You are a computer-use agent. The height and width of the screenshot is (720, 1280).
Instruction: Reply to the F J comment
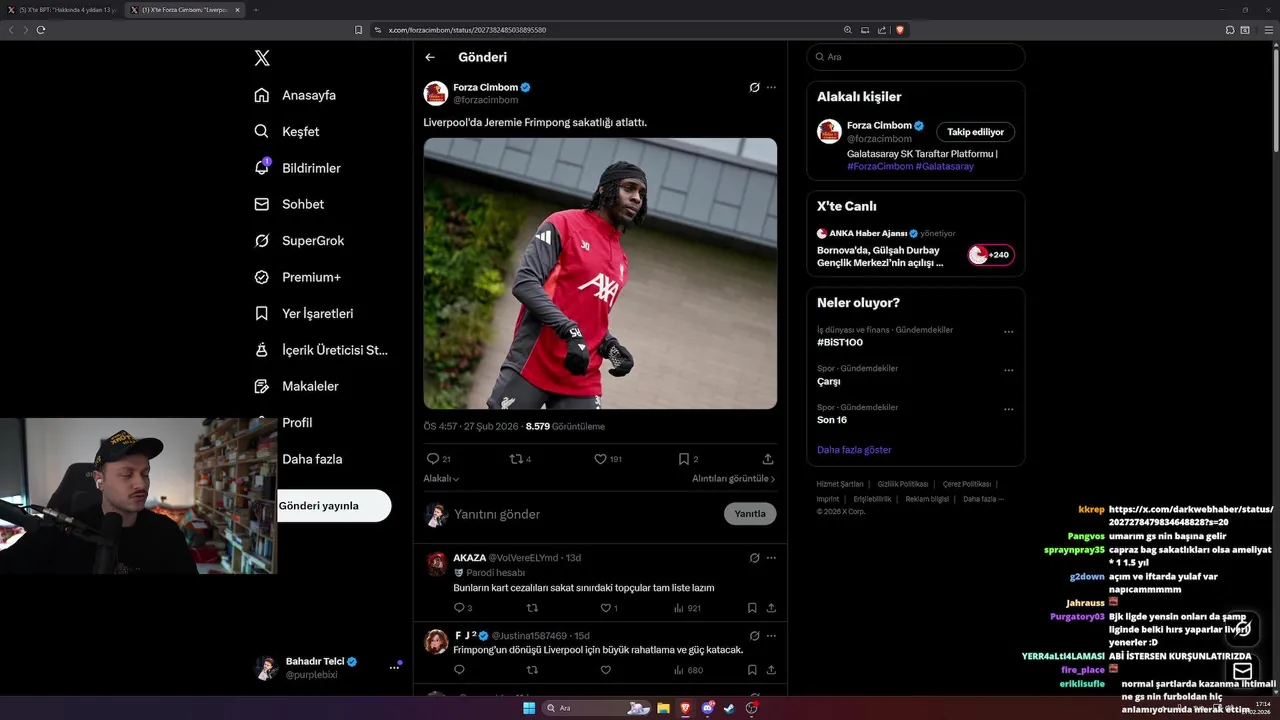pyautogui.click(x=460, y=670)
